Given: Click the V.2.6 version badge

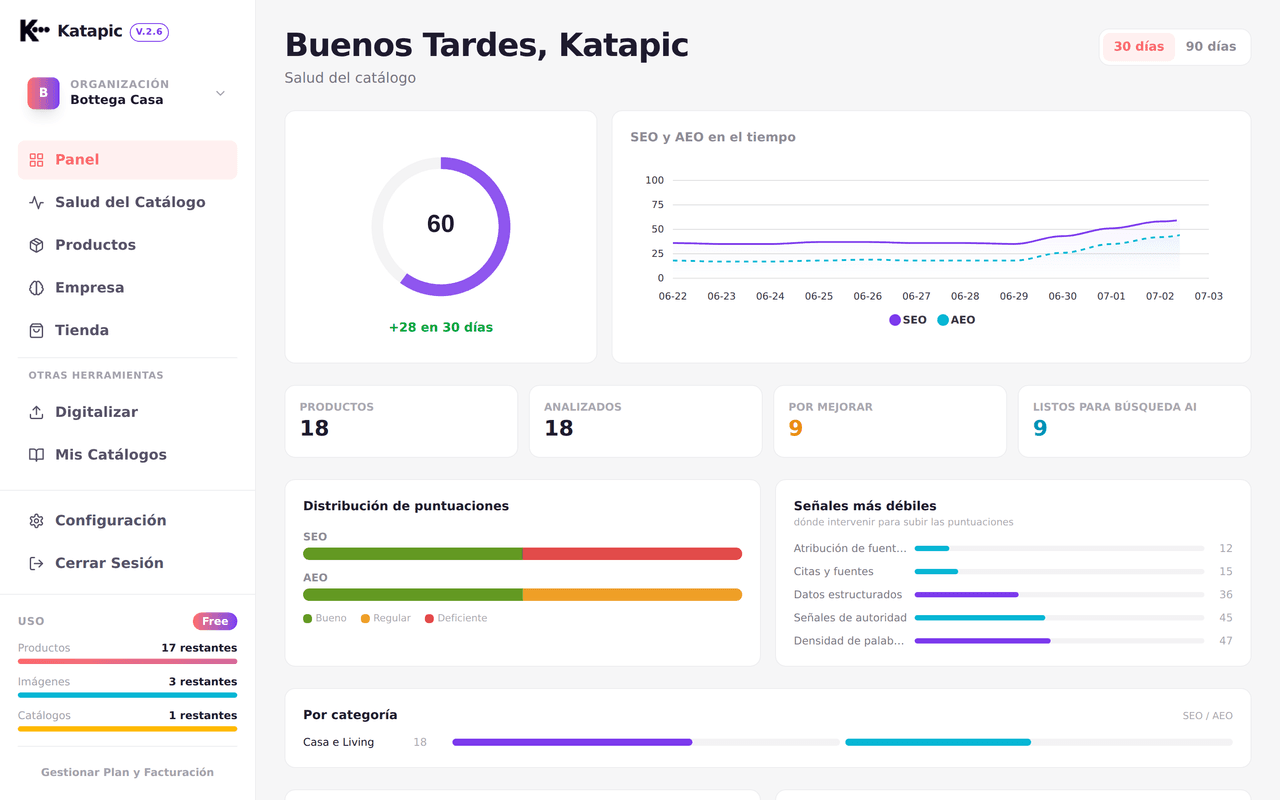Looking at the screenshot, I should click(x=149, y=32).
